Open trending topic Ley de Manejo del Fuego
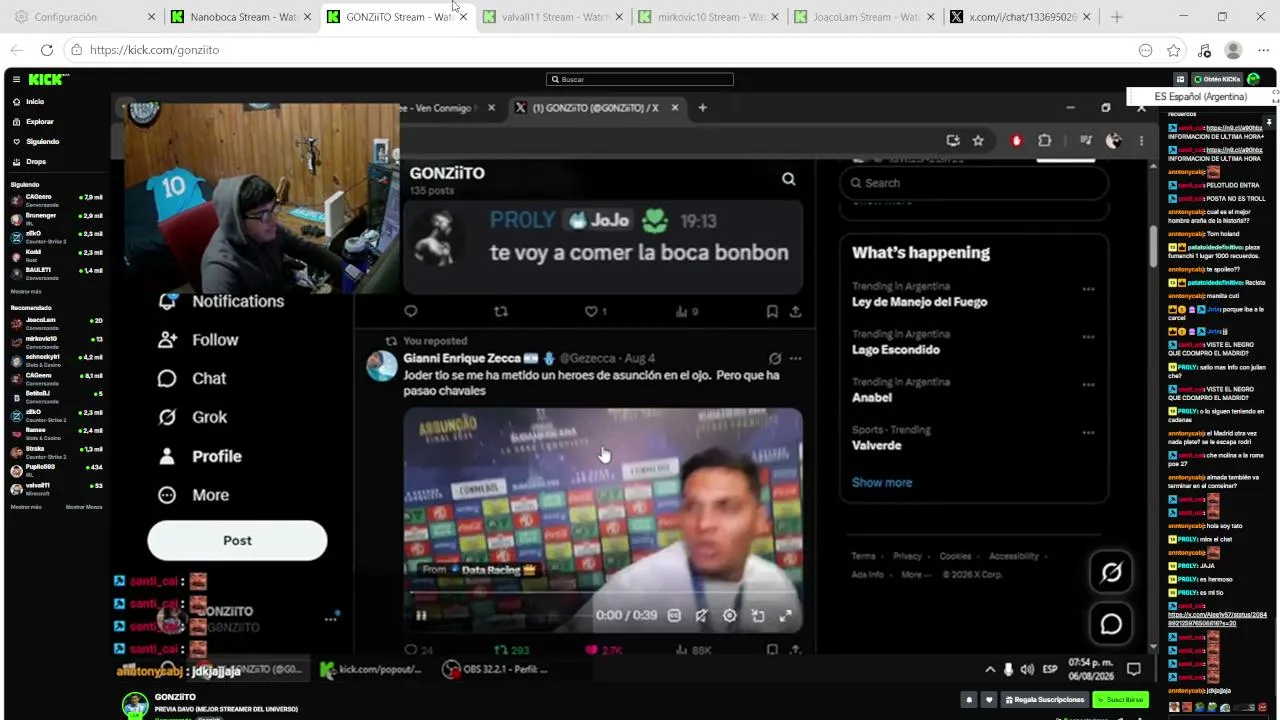 919,302
